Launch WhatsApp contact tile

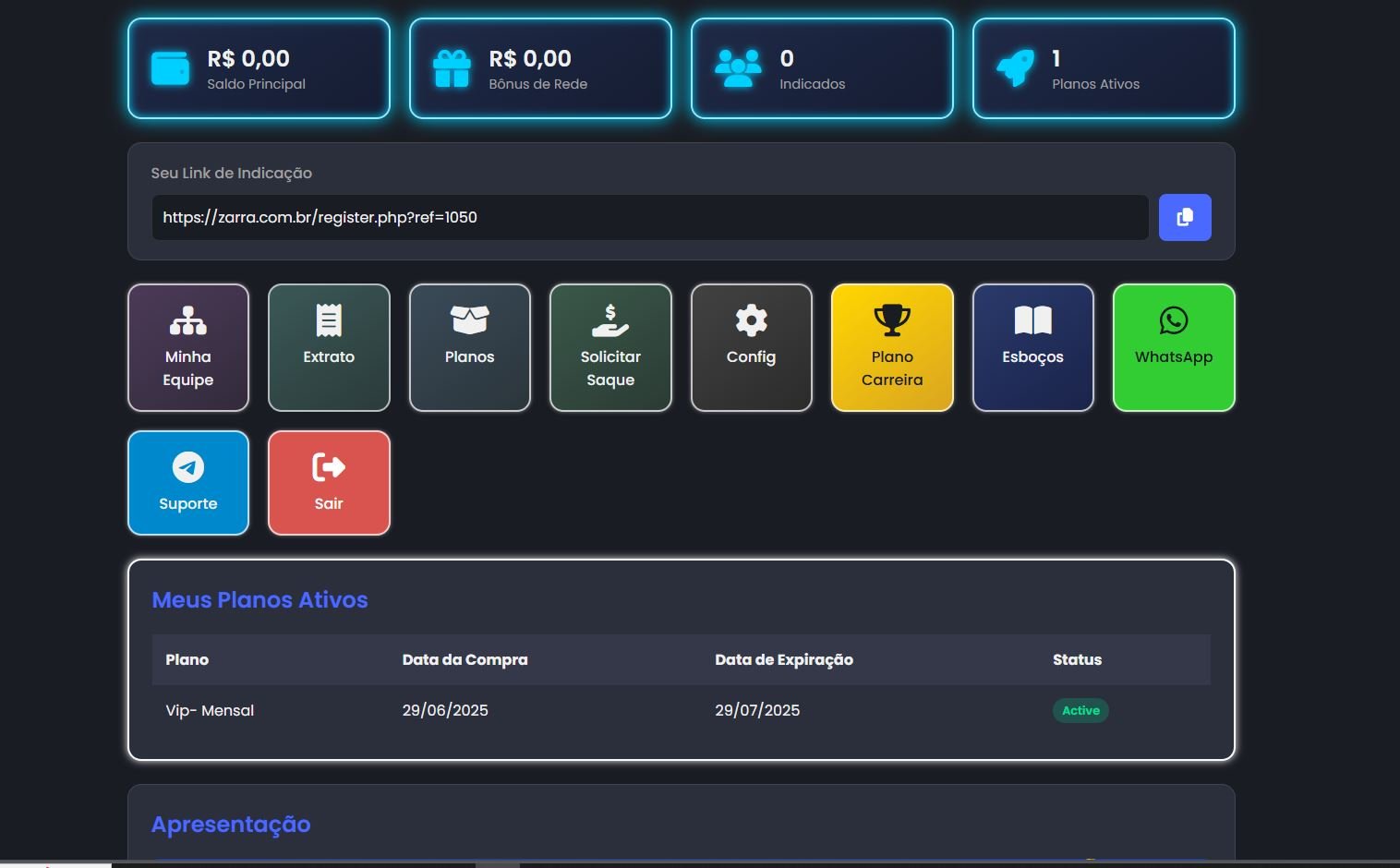click(x=1174, y=347)
